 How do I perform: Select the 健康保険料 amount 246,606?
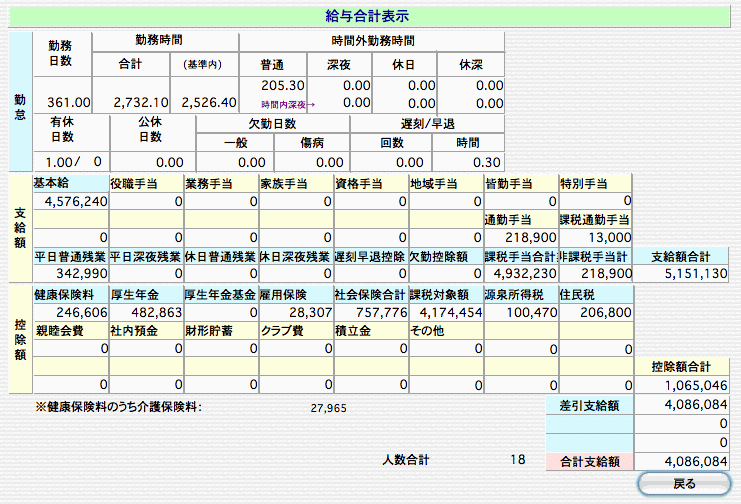click(70, 312)
